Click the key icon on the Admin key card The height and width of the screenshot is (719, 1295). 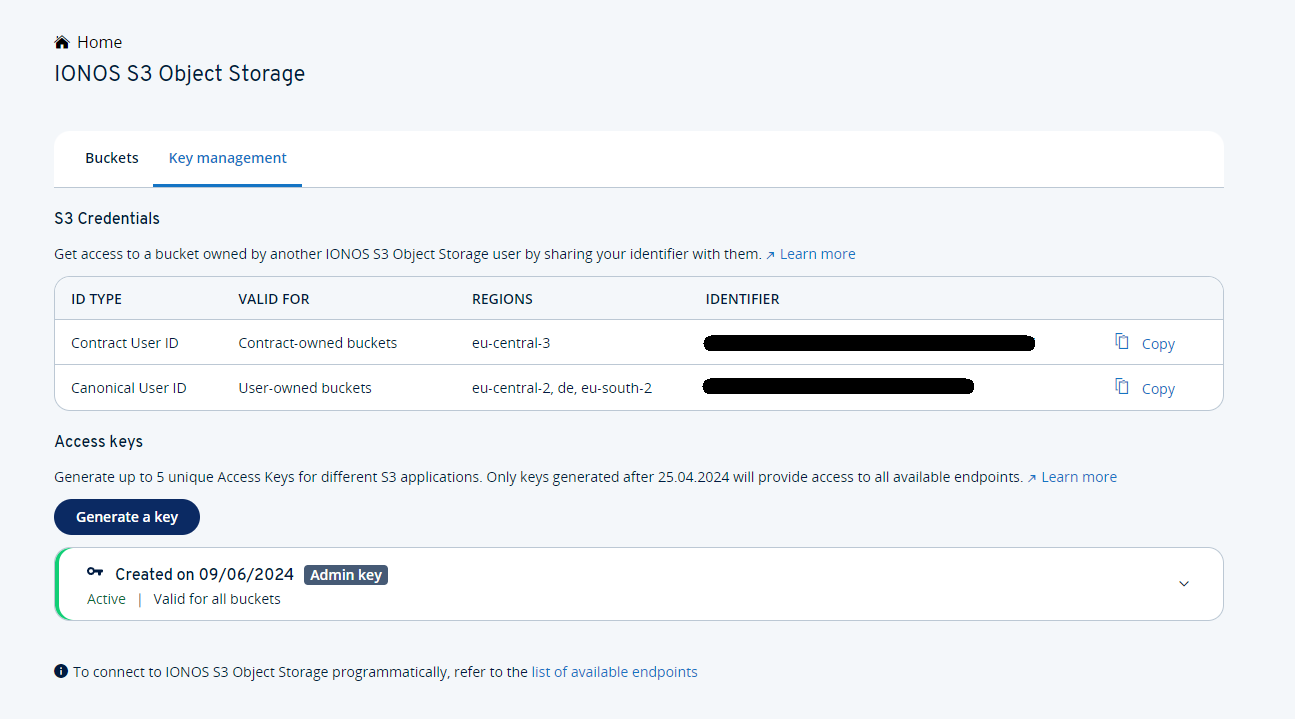pyautogui.click(x=95, y=572)
